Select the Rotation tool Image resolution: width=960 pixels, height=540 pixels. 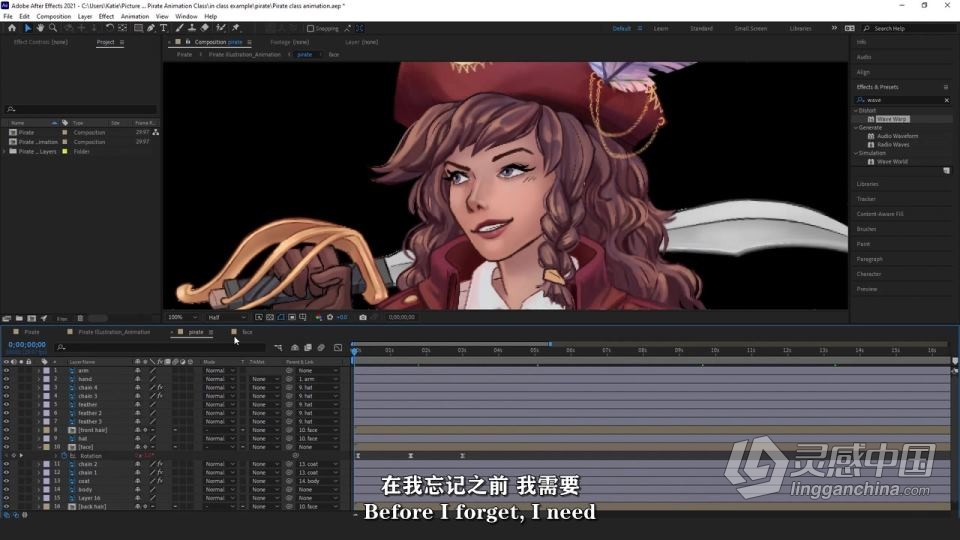coord(110,28)
